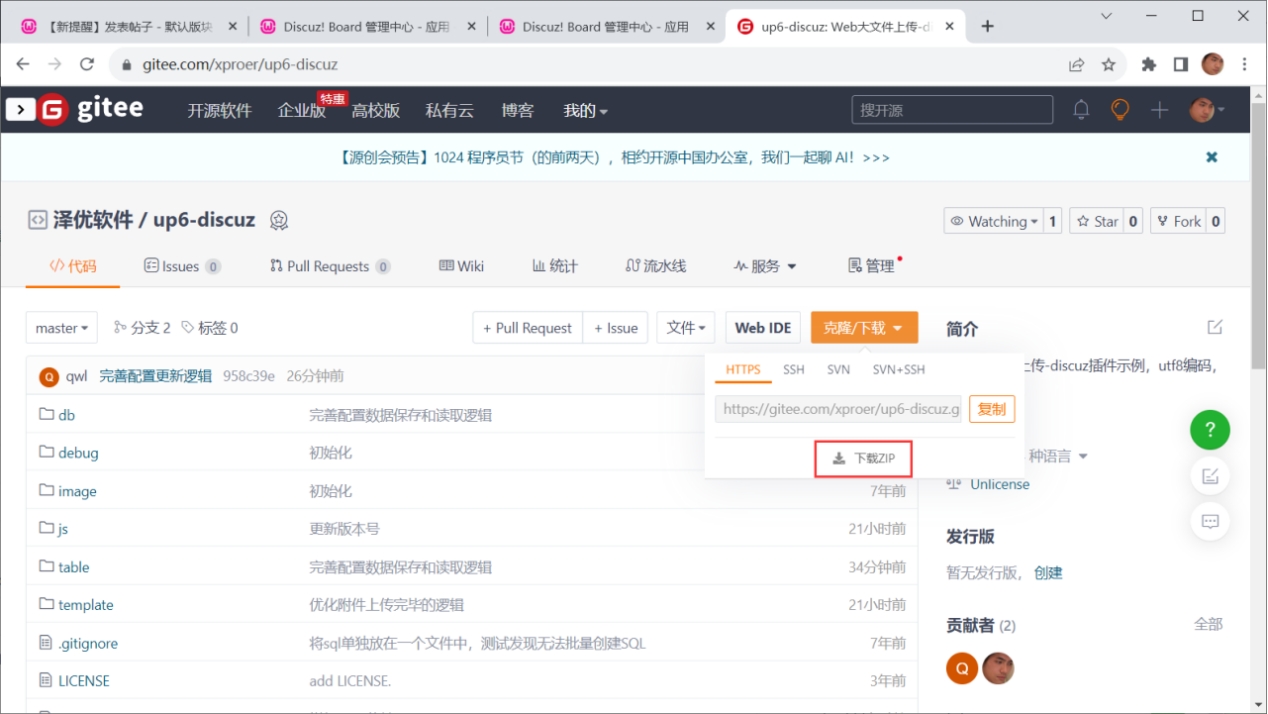
Task: Bookmark this page with the star icon
Action: pyautogui.click(x=1108, y=64)
